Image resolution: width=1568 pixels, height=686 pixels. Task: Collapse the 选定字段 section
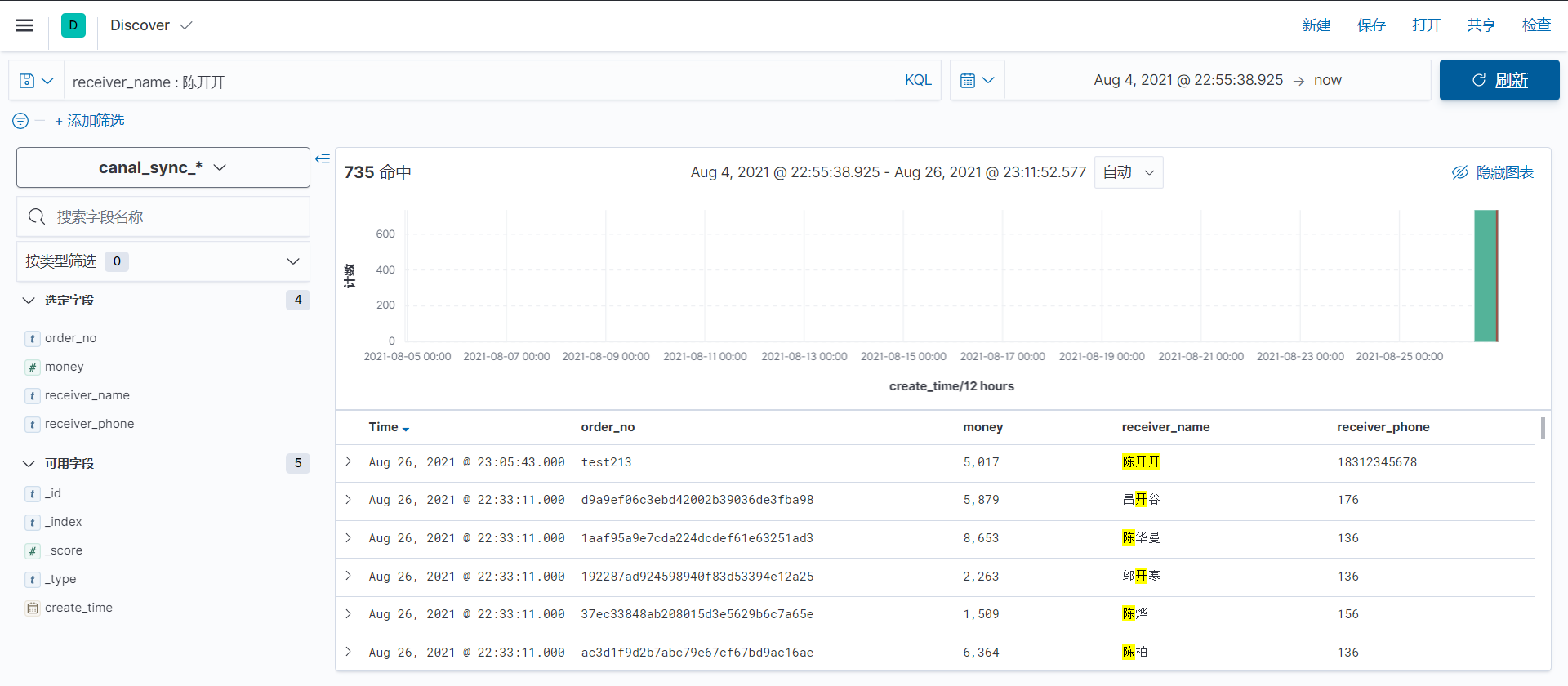(29, 301)
